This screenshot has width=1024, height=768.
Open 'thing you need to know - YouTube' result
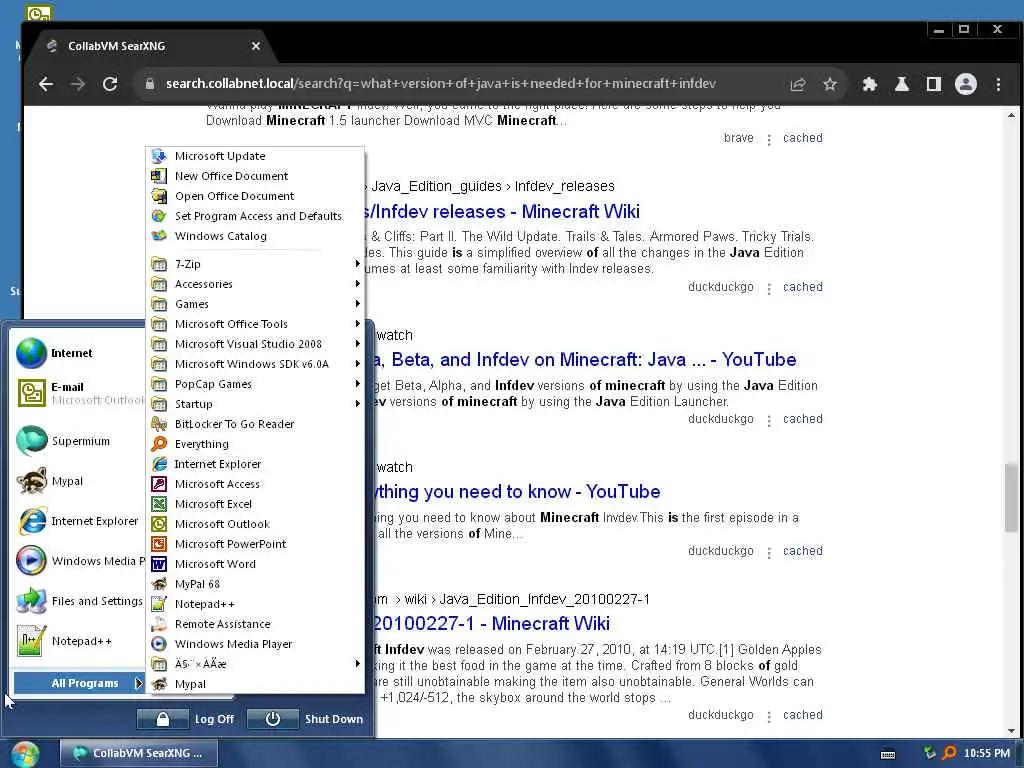pos(516,492)
